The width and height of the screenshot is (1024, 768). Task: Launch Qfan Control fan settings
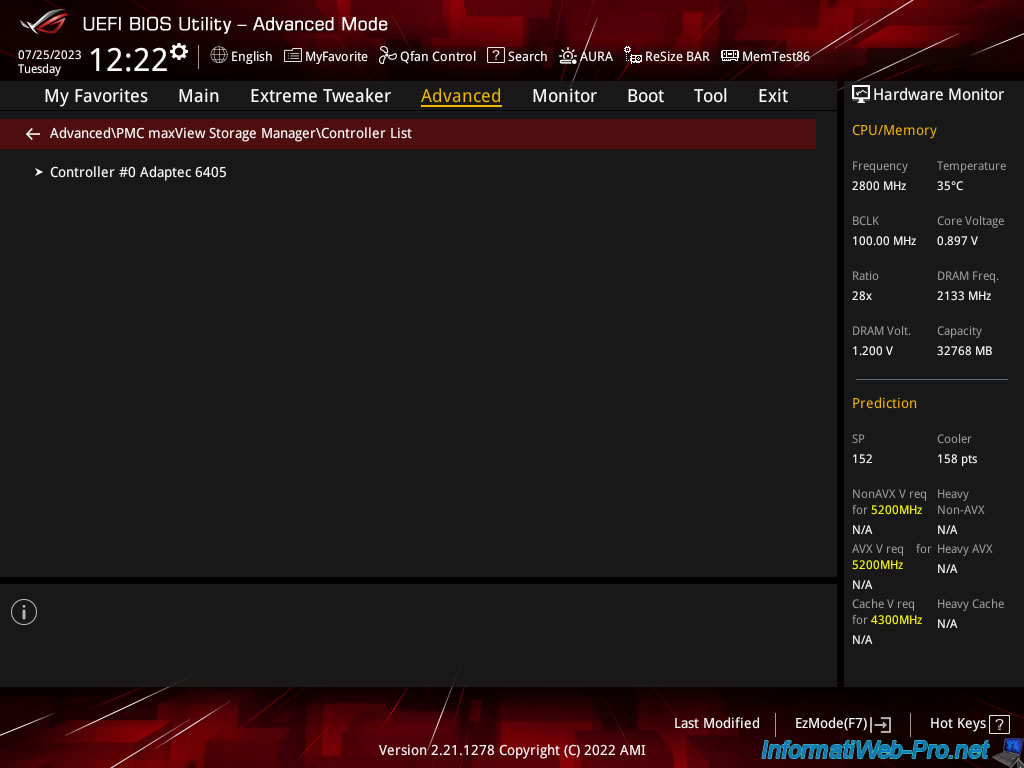[427, 56]
